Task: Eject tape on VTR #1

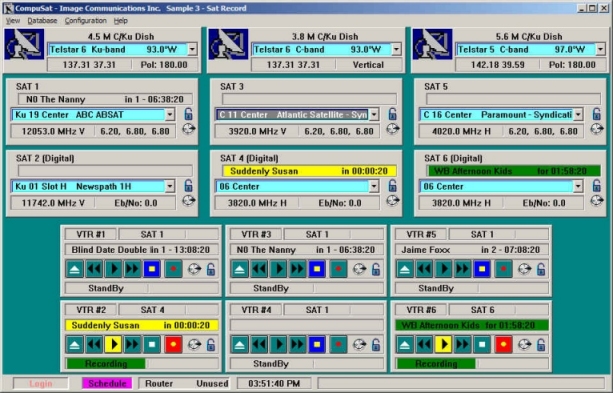Action: (75, 269)
